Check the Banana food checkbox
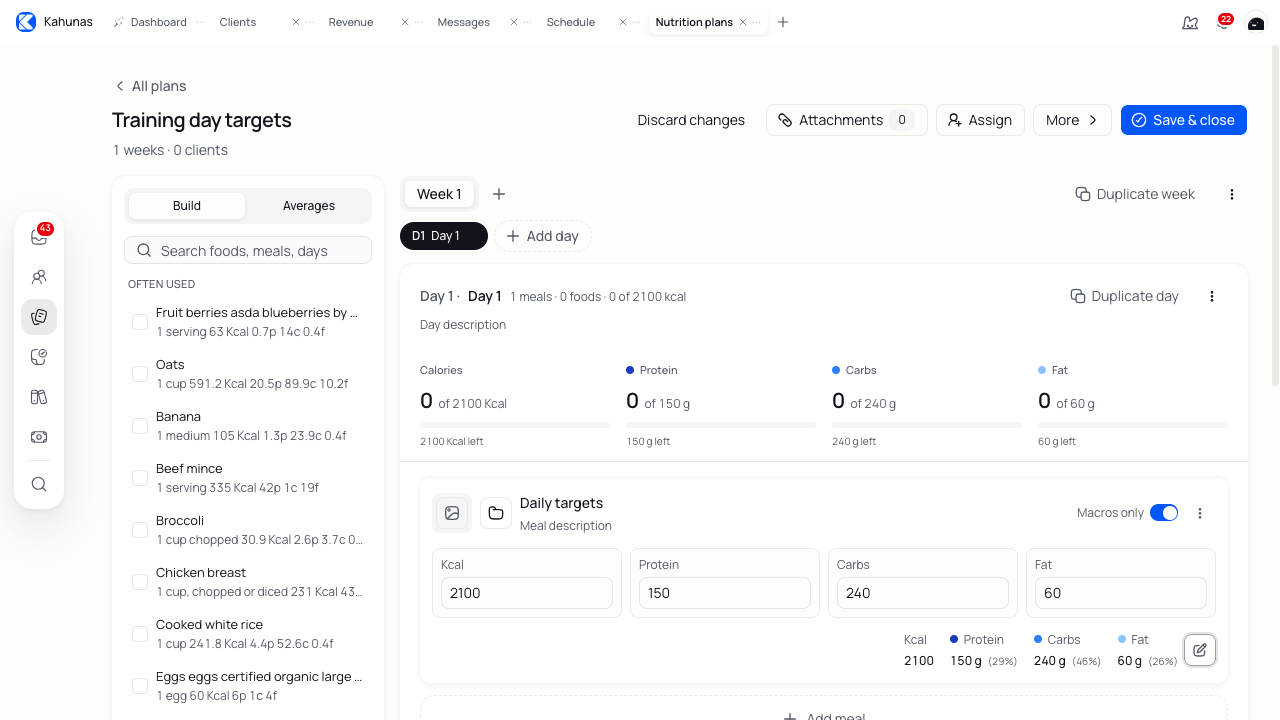 (140, 426)
